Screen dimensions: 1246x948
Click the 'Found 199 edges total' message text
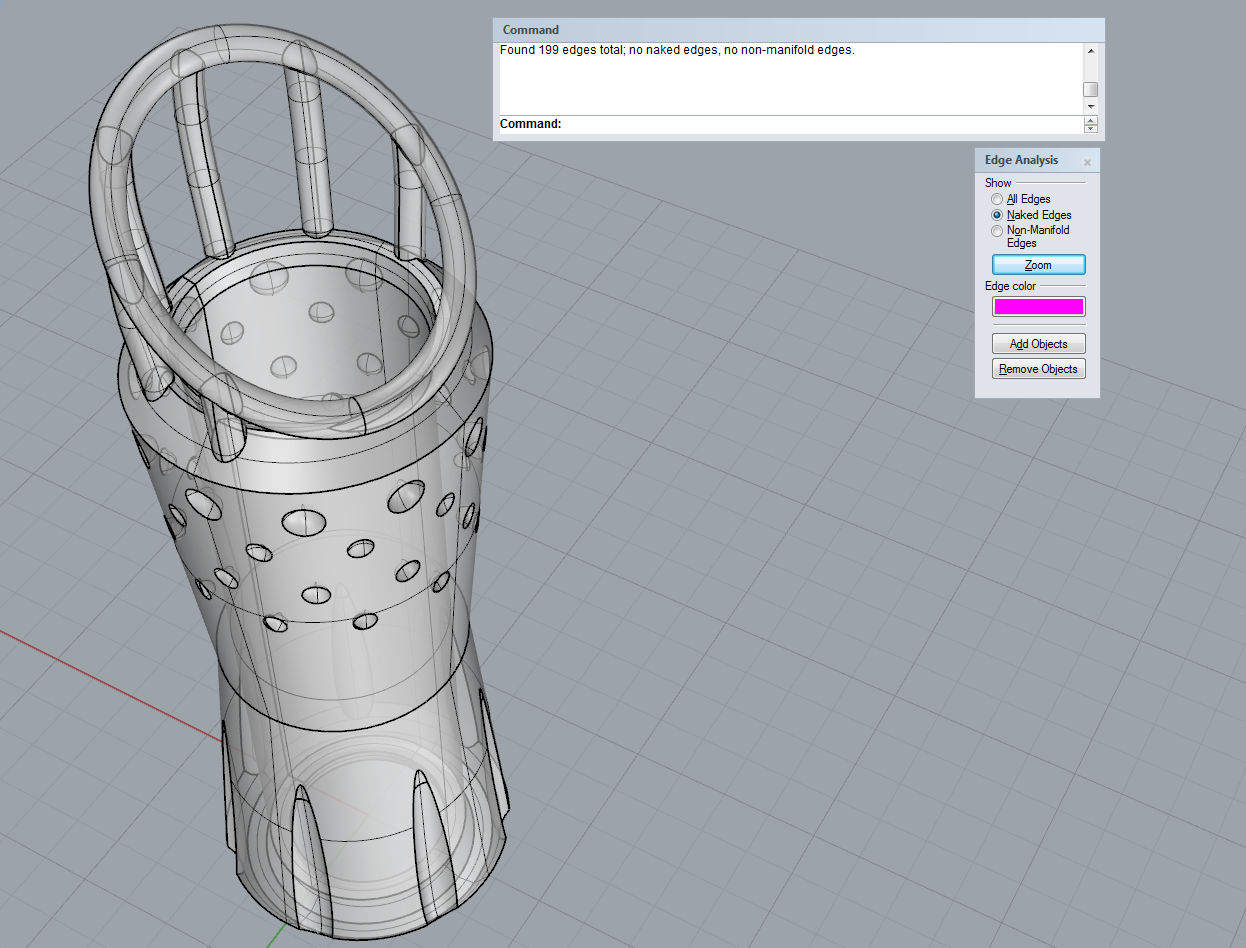click(677, 50)
